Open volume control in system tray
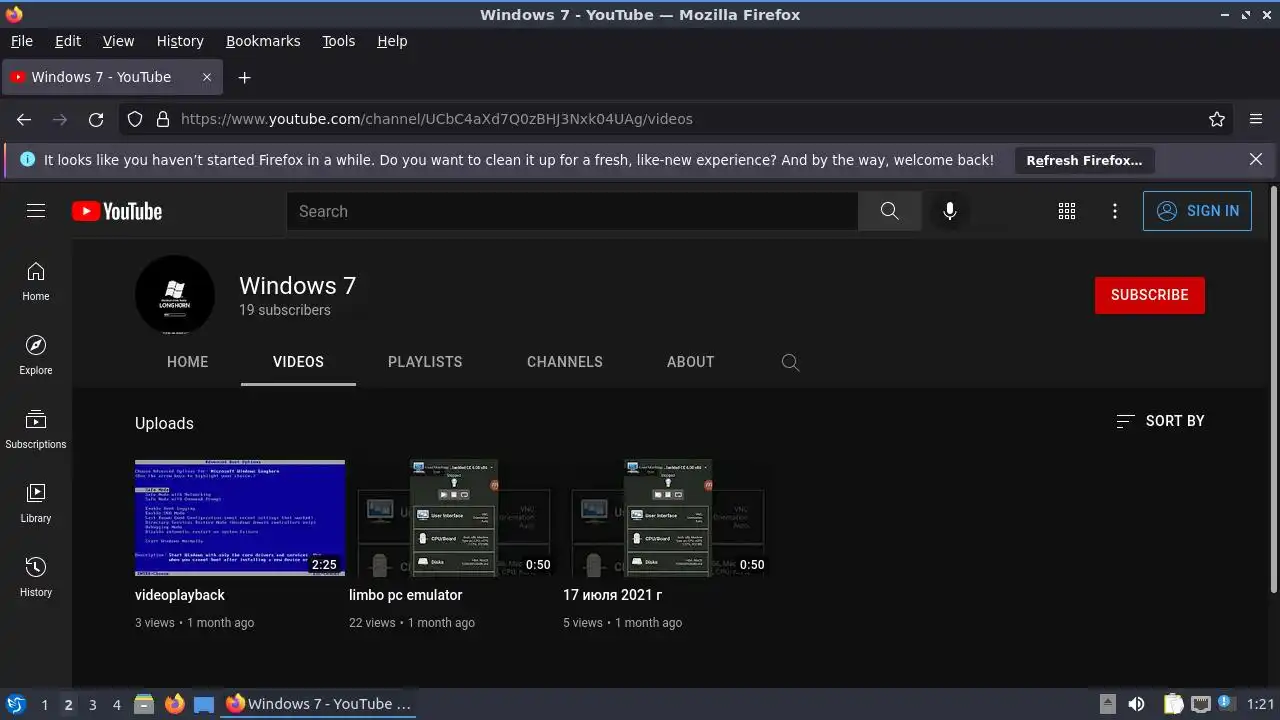Image resolution: width=1280 pixels, height=720 pixels. point(1136,704)
